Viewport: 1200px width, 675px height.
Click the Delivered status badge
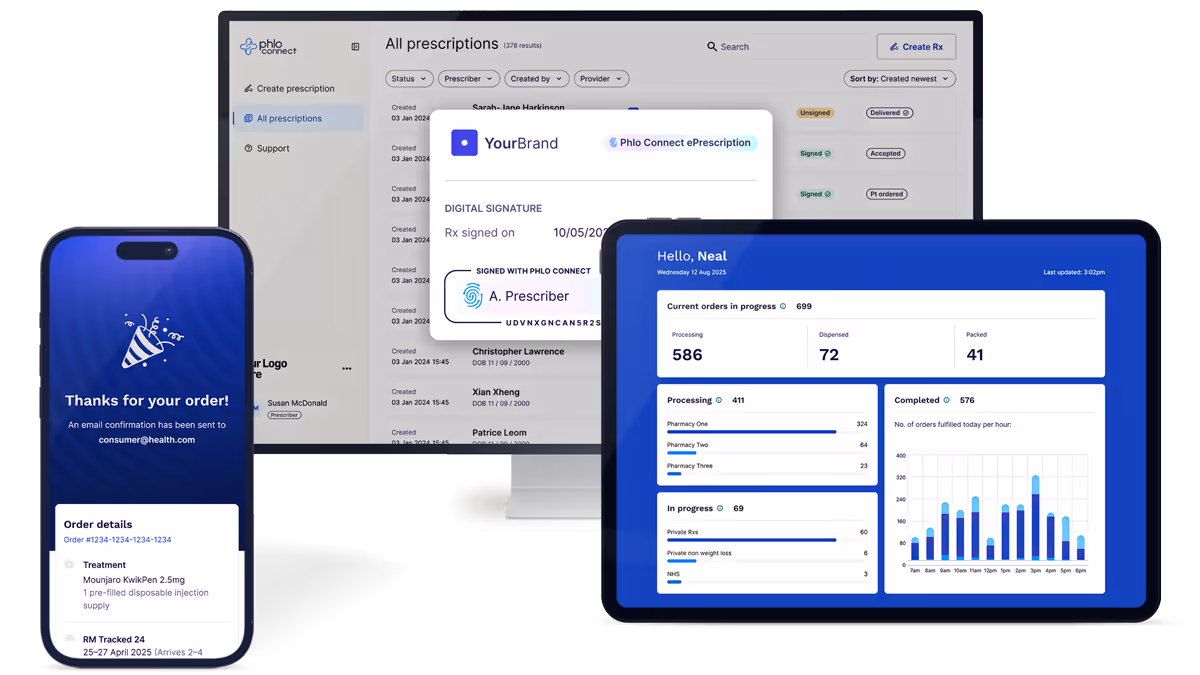coord(890,113)
